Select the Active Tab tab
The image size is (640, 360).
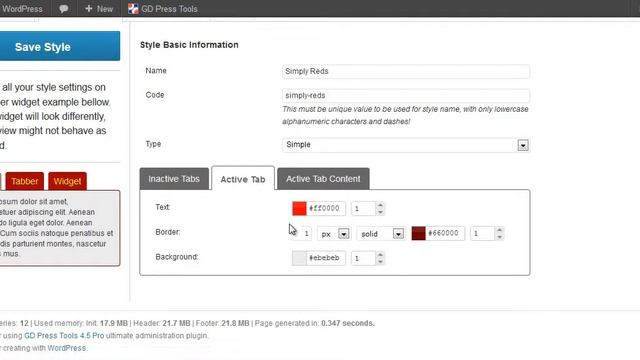[243, 179]
